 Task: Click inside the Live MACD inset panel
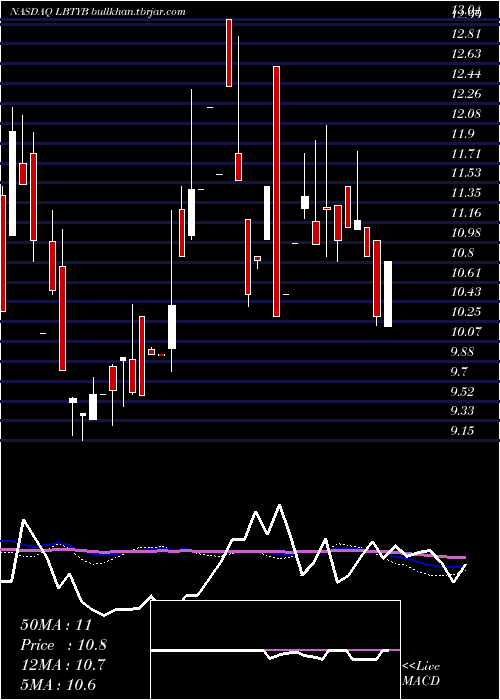tap(275, 650)
